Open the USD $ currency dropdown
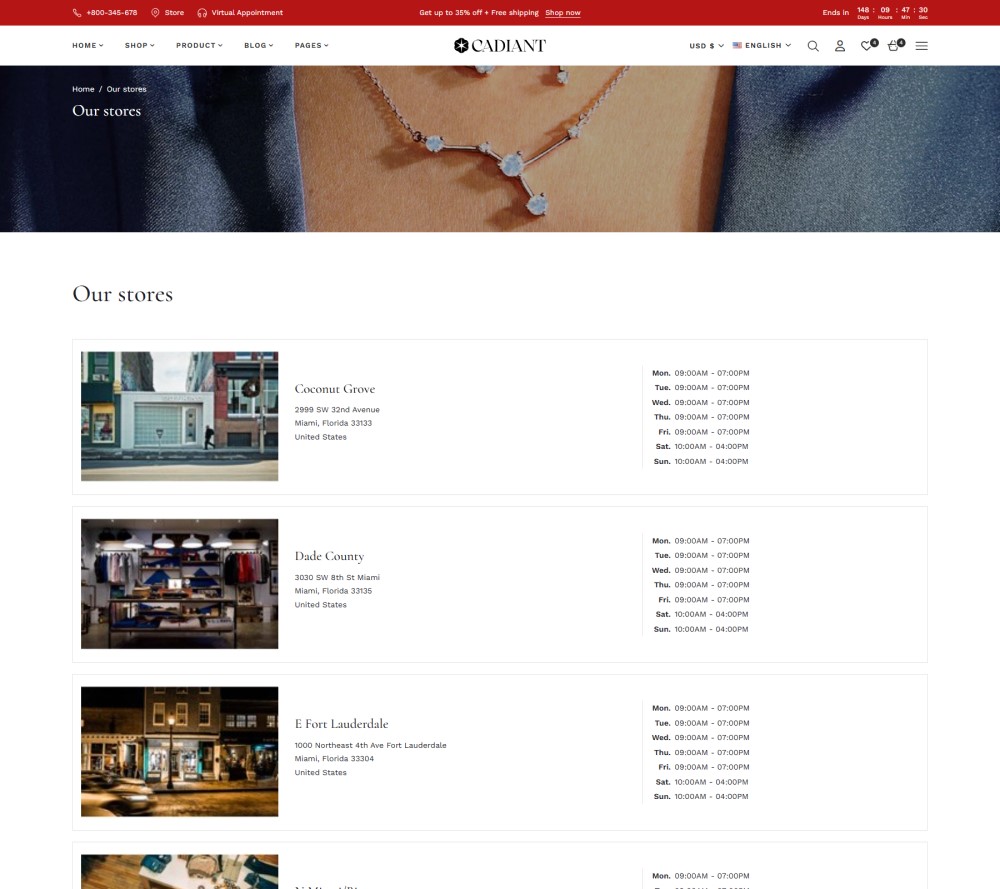The height and width of the screenshot is (889, 1000). [706, 46]
